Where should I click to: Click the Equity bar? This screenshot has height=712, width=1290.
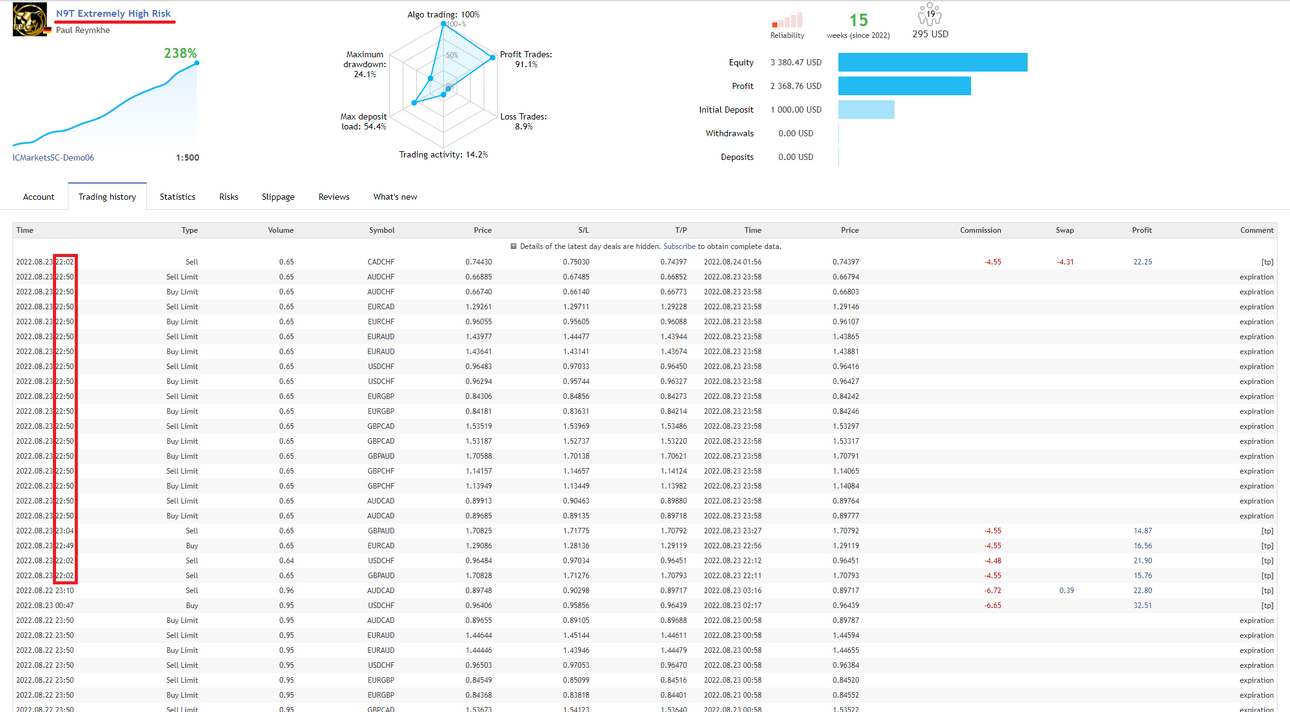(x=933, y=62)
